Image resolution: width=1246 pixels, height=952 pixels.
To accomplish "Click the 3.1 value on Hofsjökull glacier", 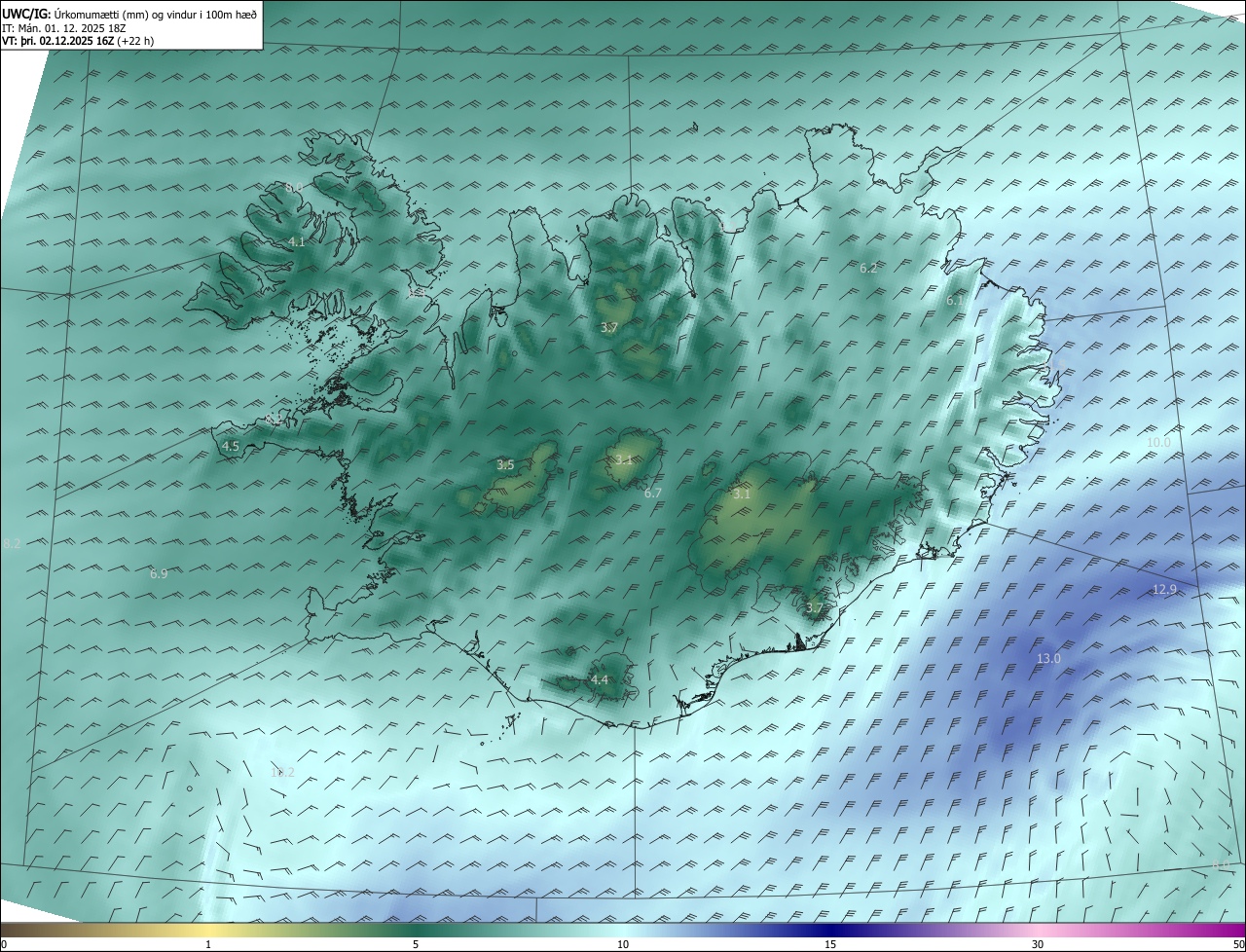I will point(623,459).
